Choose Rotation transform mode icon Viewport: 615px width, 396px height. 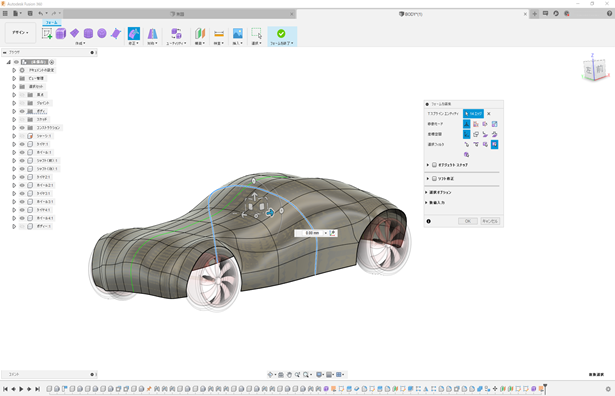coord(485,124)
